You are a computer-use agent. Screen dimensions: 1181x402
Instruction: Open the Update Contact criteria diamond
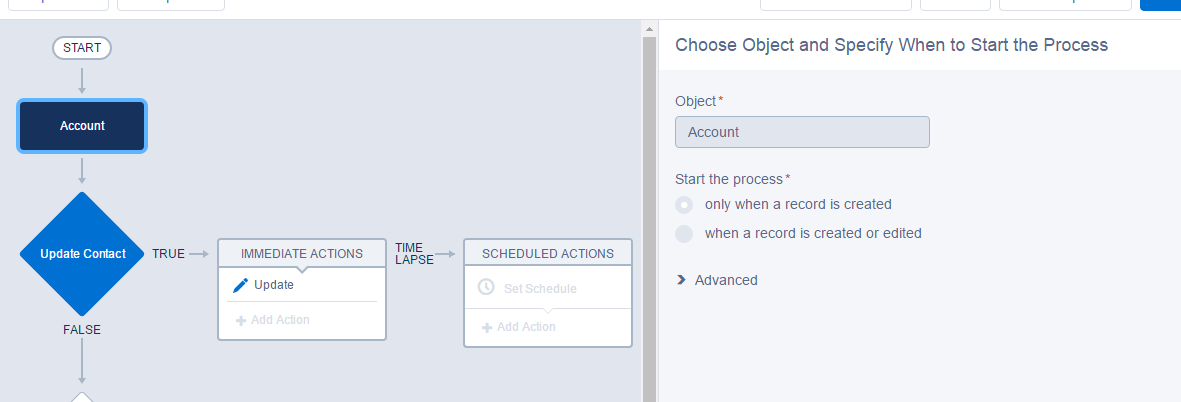click(83, 254)
